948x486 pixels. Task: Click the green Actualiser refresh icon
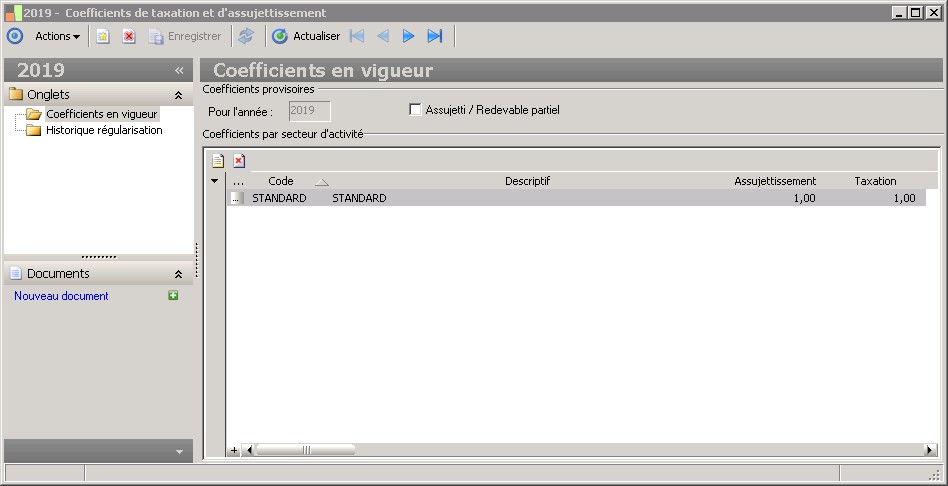(x=279, y=36)
